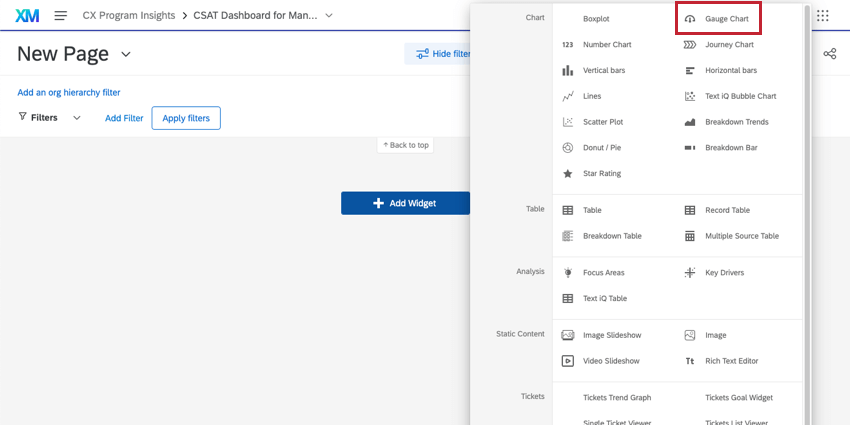Expand the Filters chevron
Image resolution: width=850 pixels, height=425 pixels.
(x=77, y=118)
